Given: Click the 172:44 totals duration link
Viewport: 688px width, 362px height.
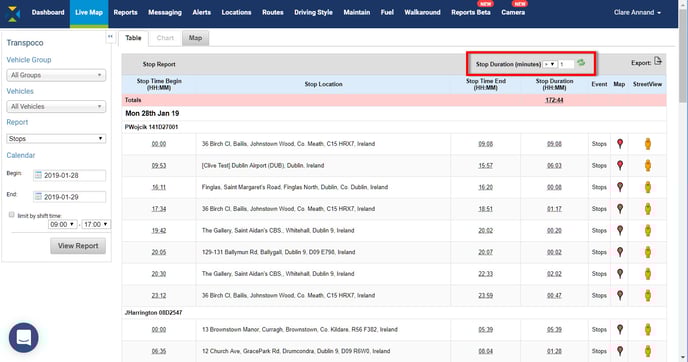Looking at the screenshot, I should click(x=554, y=100).
